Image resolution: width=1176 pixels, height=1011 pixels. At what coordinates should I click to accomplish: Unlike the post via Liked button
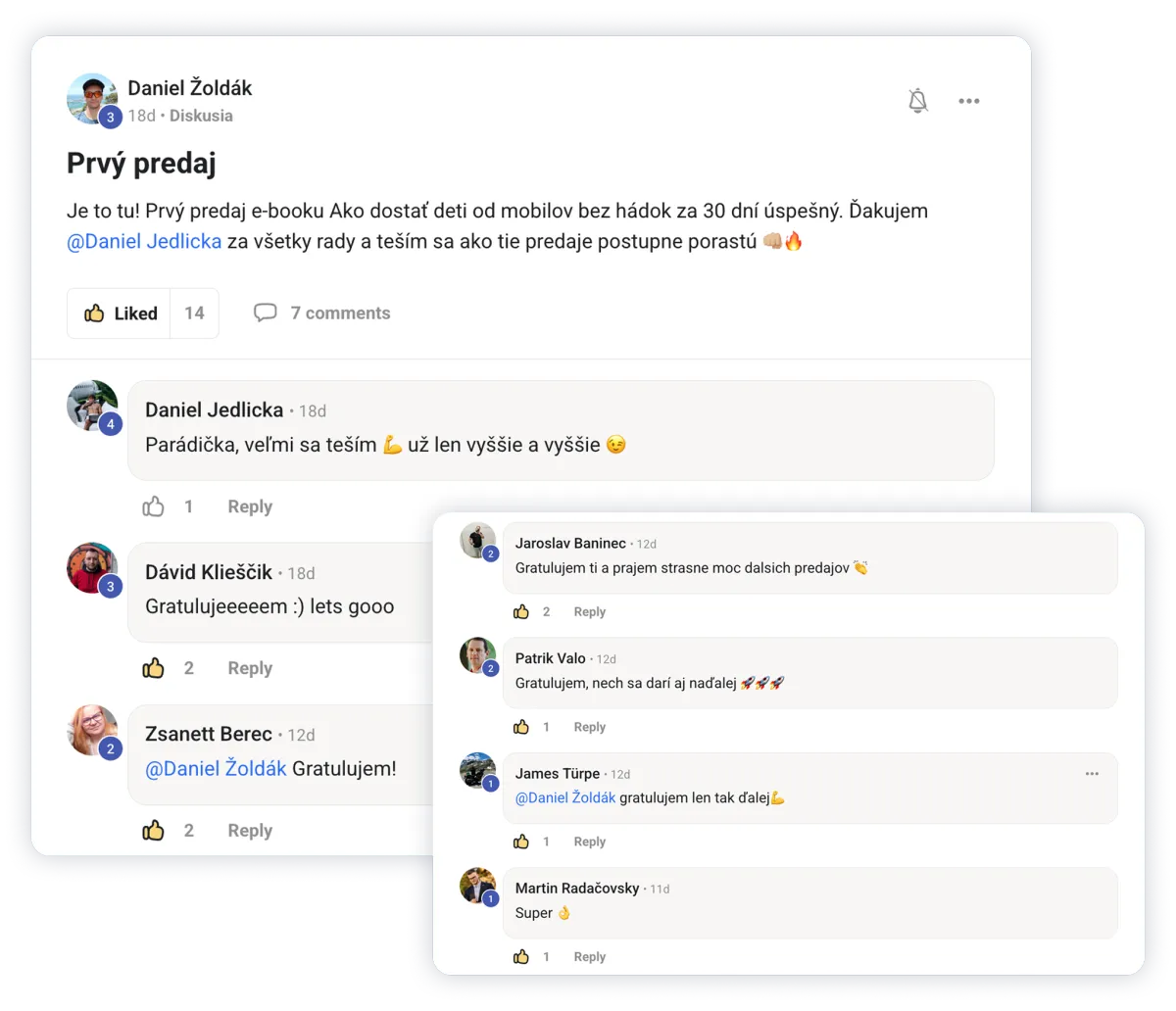[120, 313]
